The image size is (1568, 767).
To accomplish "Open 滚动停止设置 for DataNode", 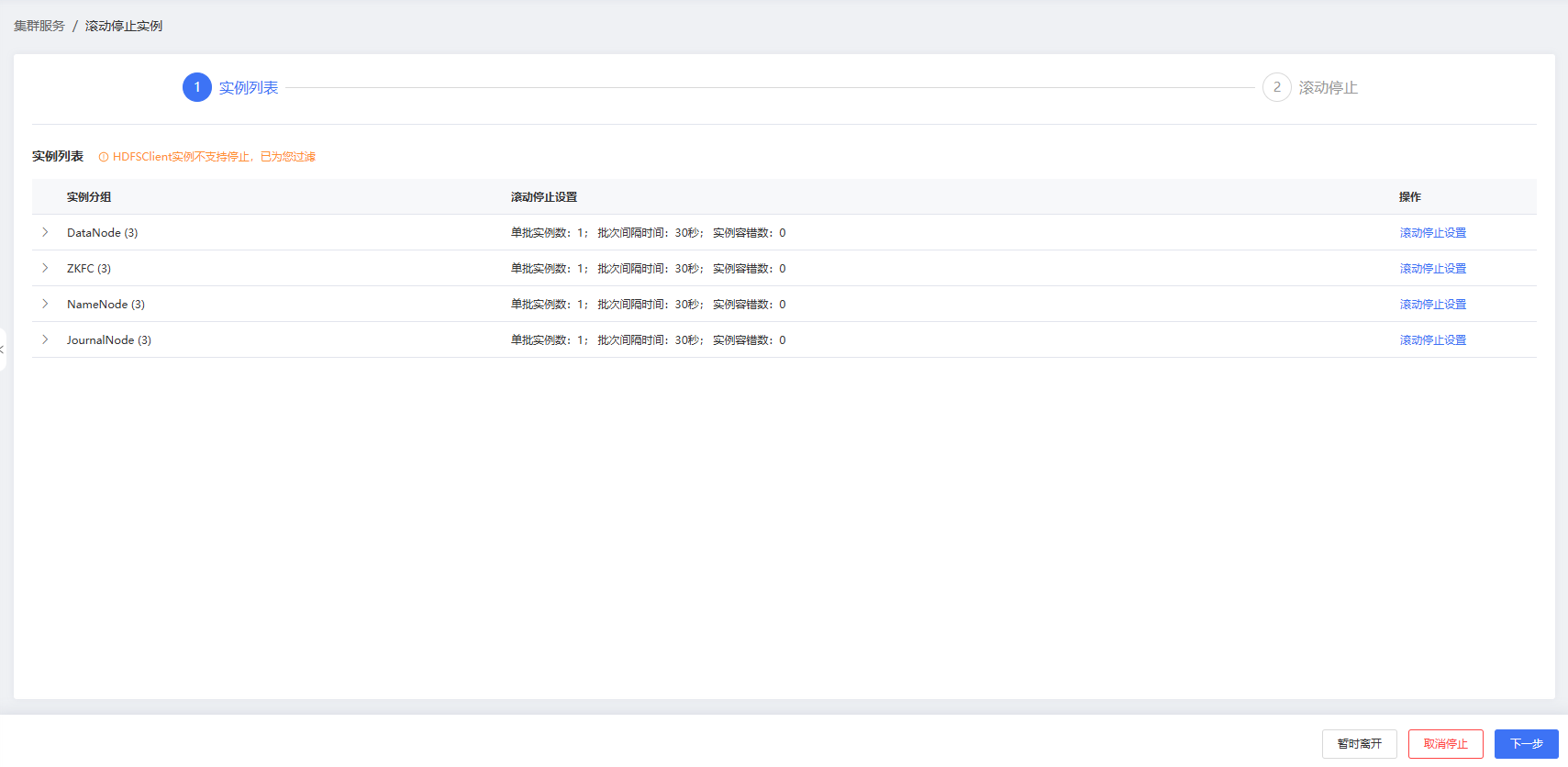I will (1432, 233).
